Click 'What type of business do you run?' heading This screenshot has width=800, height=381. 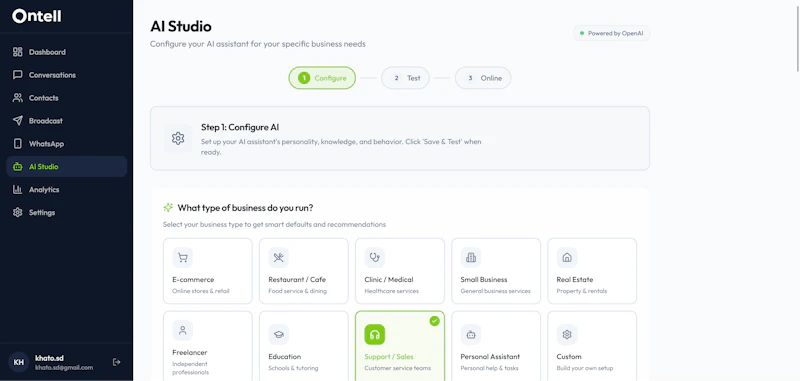tap(245, 208)
